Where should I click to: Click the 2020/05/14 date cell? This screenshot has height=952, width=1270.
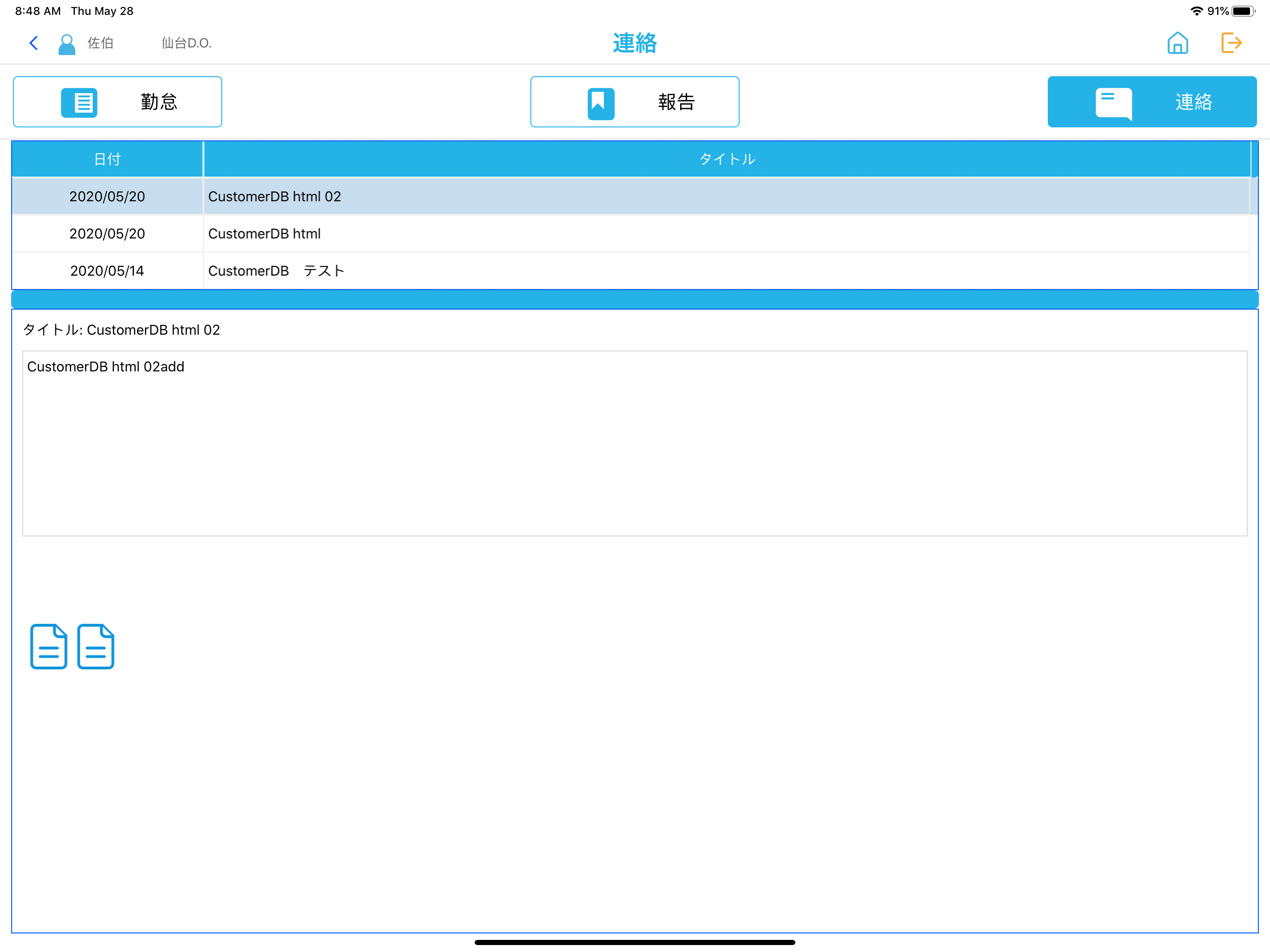(107, 271)
